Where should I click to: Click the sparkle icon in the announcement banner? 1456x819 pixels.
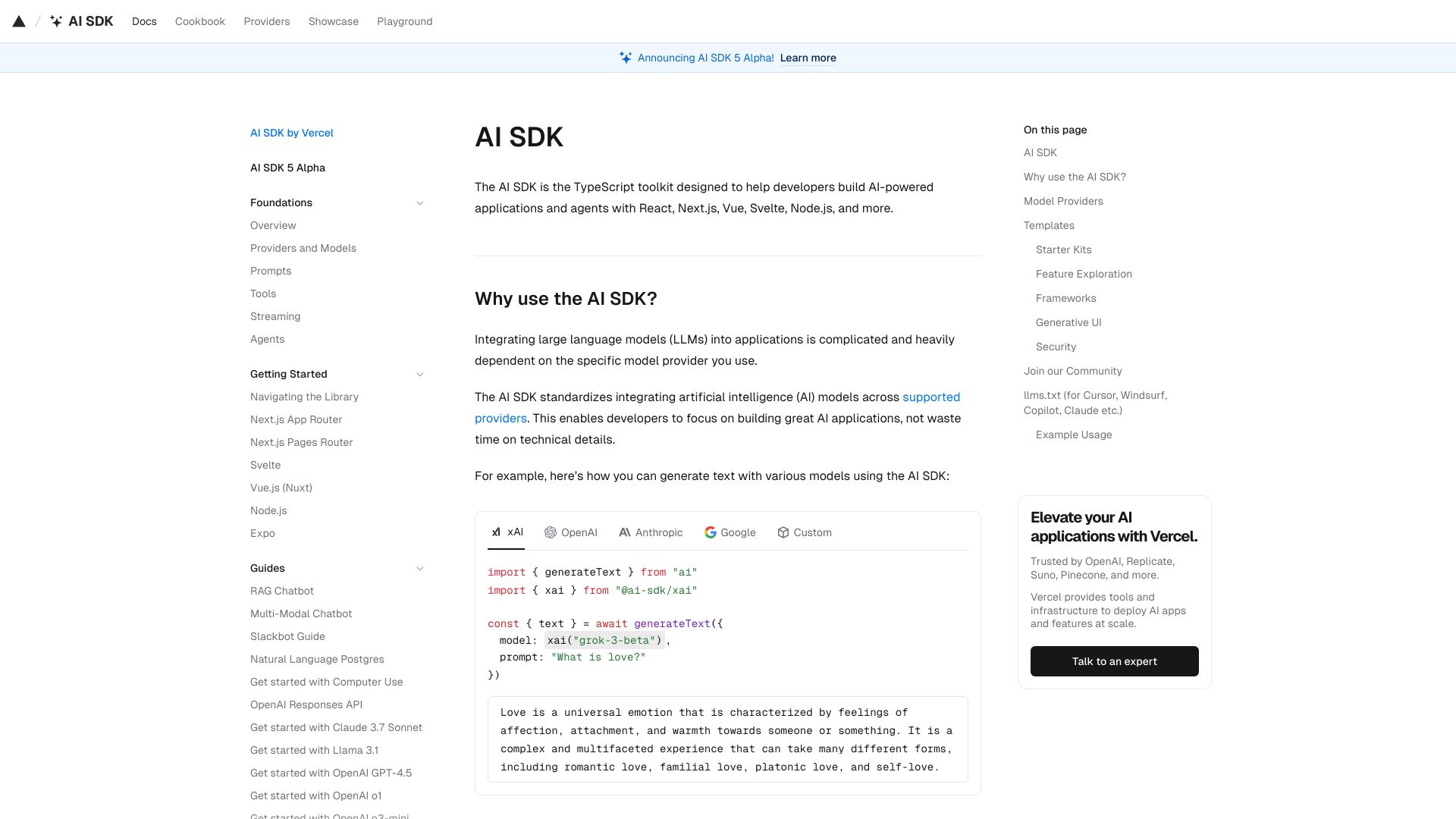pyautogui.click(x=626, y=58)
